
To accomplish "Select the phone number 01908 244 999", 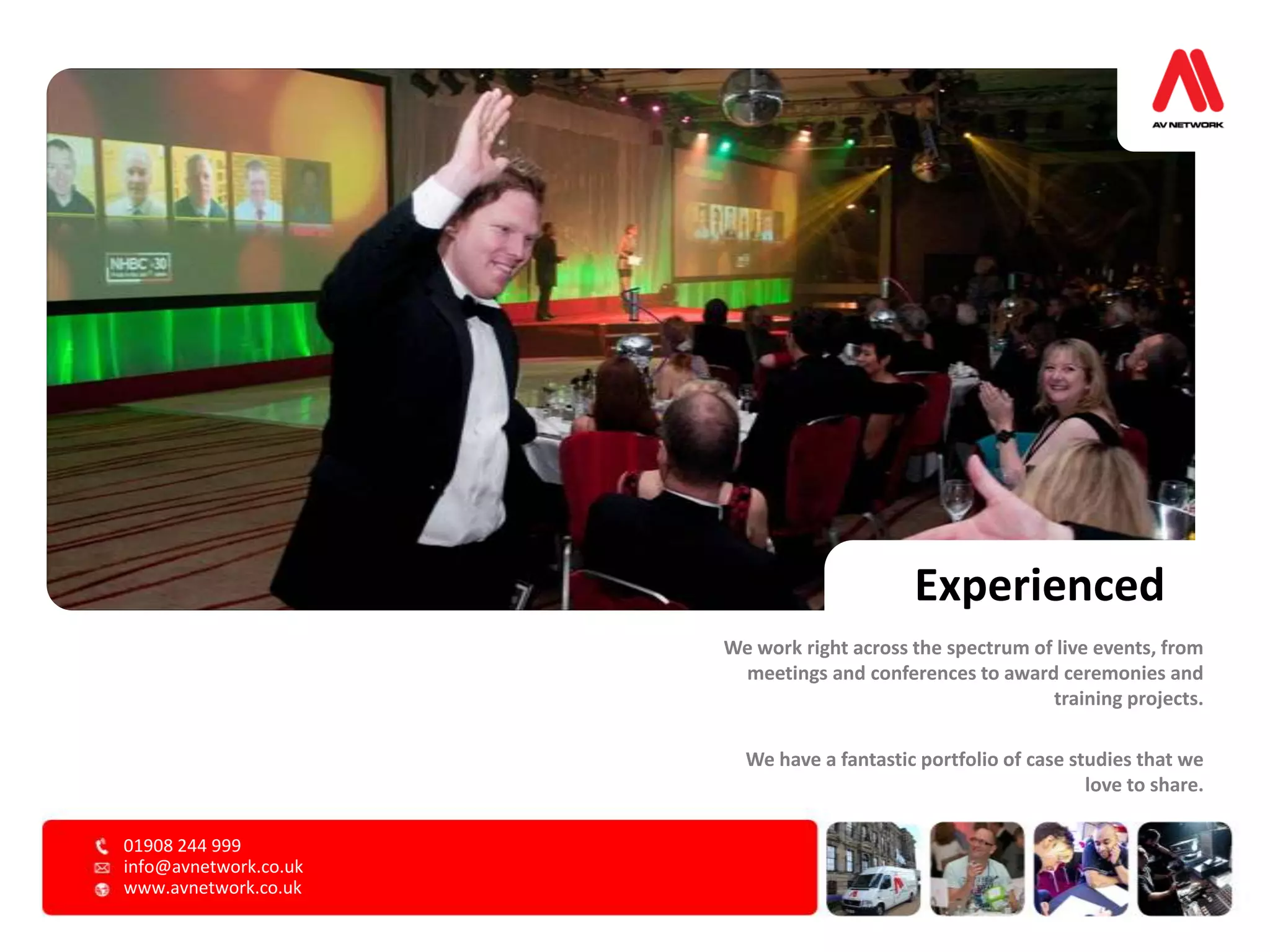I will click(x=182, y=845).
